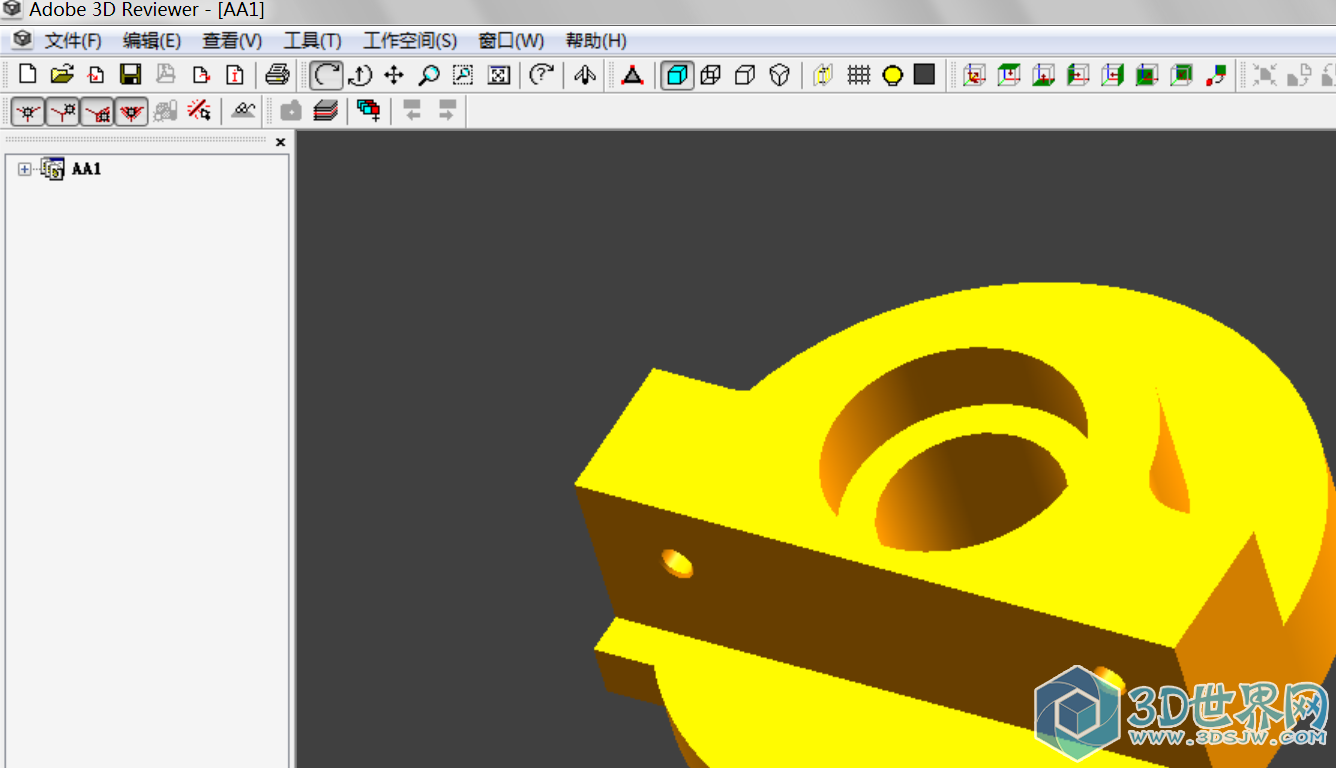Expand the AA1 tree node
Screen dimensions: 1336x768
[25, 170]
